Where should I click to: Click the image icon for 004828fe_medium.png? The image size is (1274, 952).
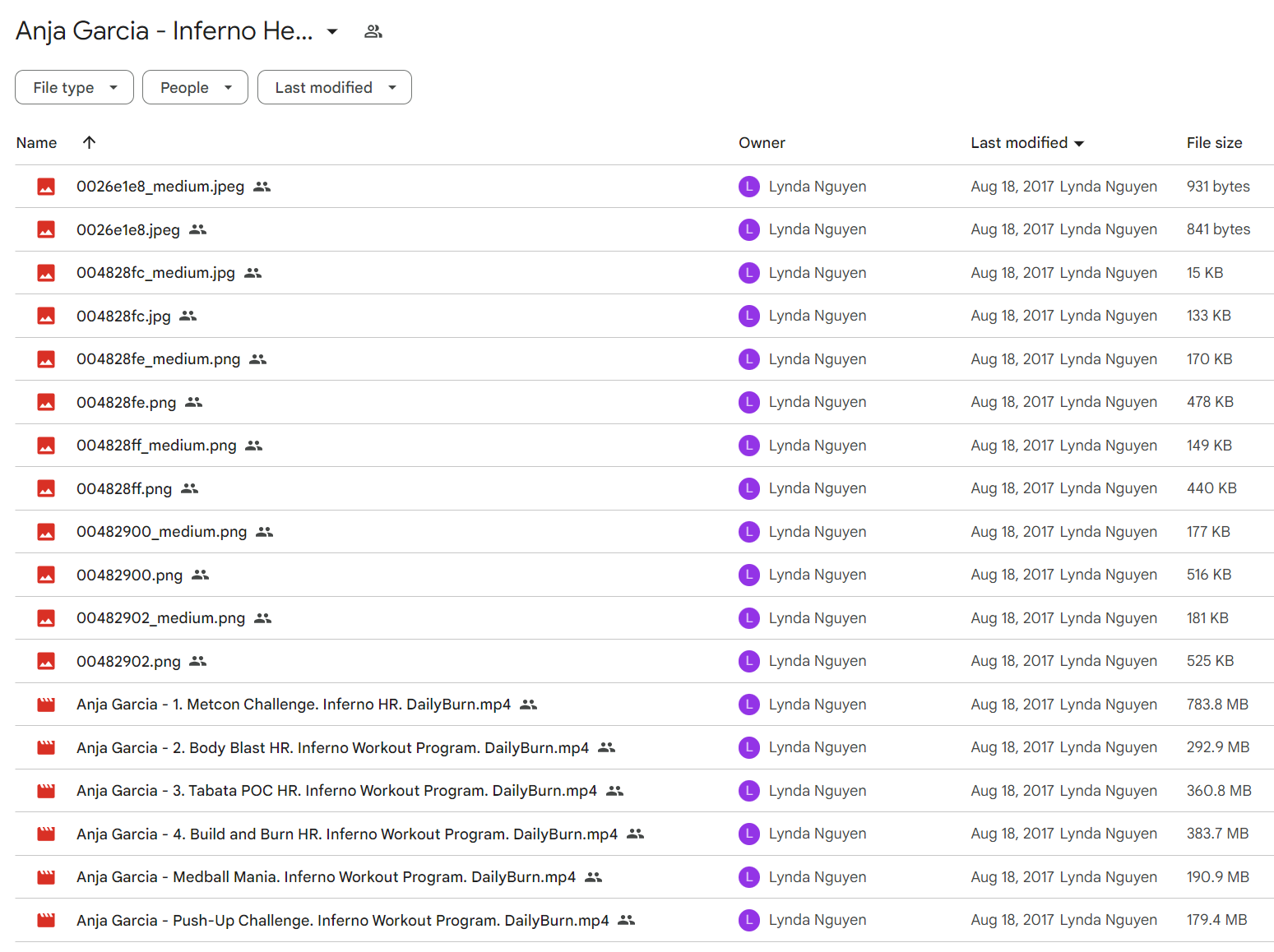[46, 359]
